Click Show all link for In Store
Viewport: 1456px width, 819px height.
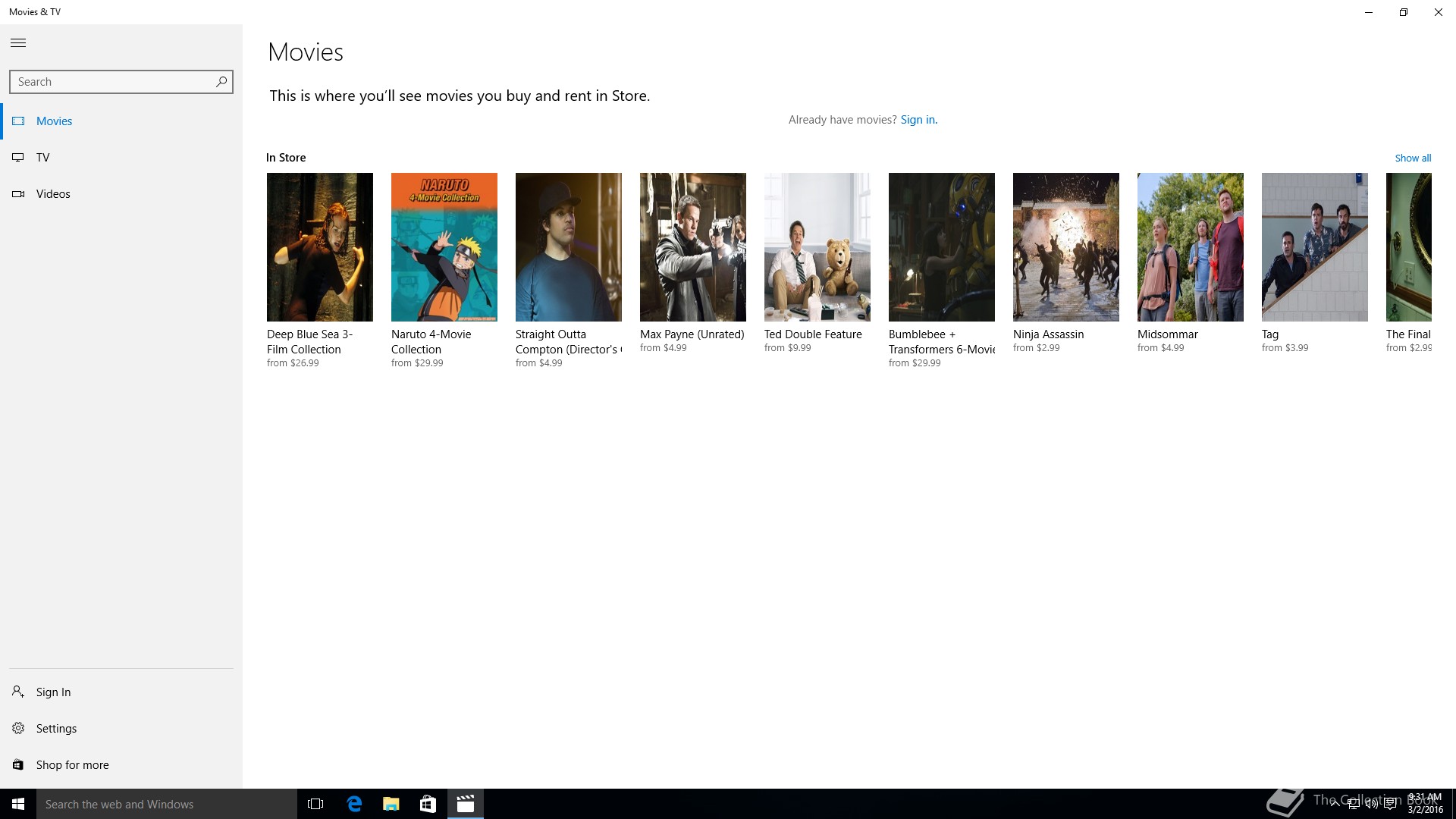click(1413, 158)
